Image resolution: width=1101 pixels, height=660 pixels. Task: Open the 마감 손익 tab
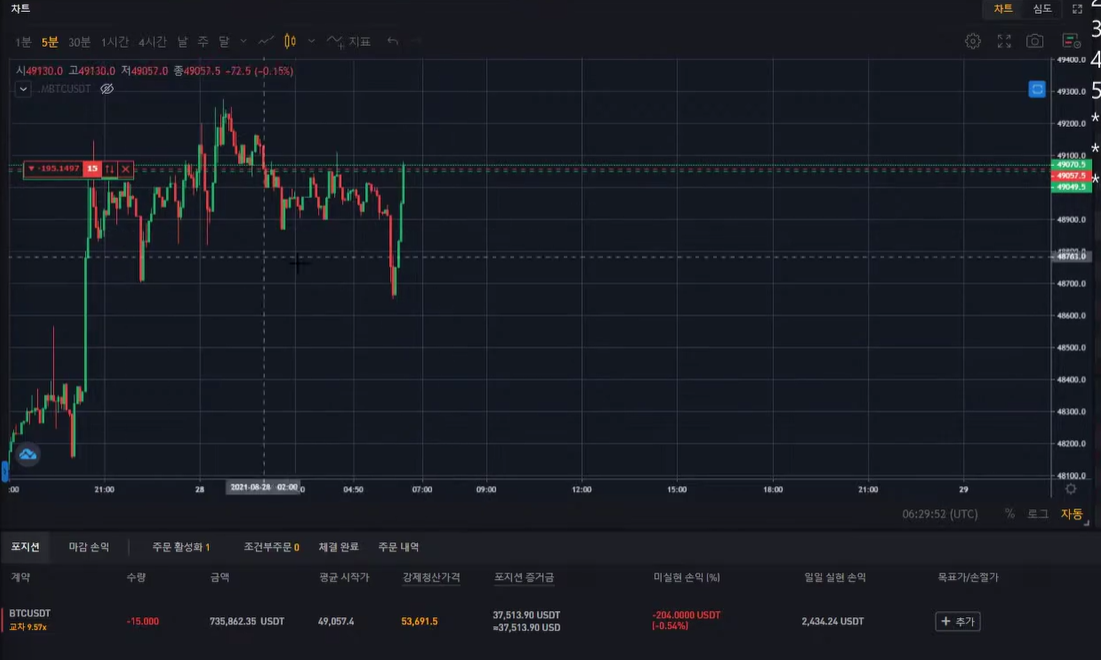(x=88, y=547)
